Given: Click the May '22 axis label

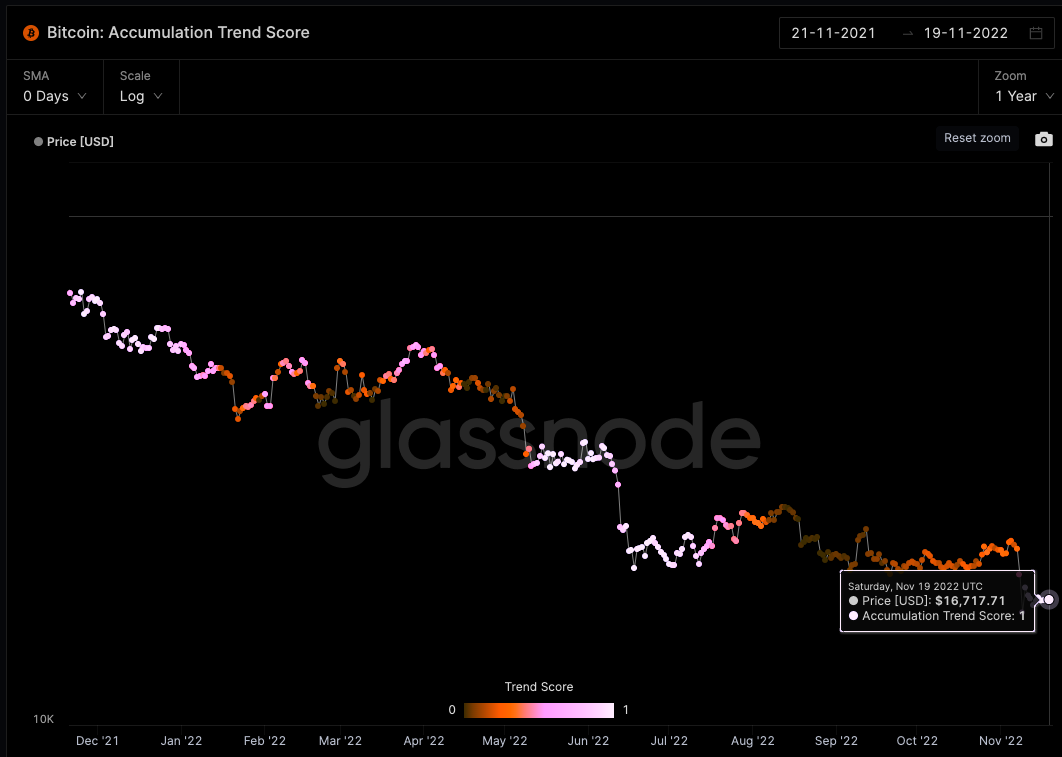Looking at the screenshot, I should point(505,741).
